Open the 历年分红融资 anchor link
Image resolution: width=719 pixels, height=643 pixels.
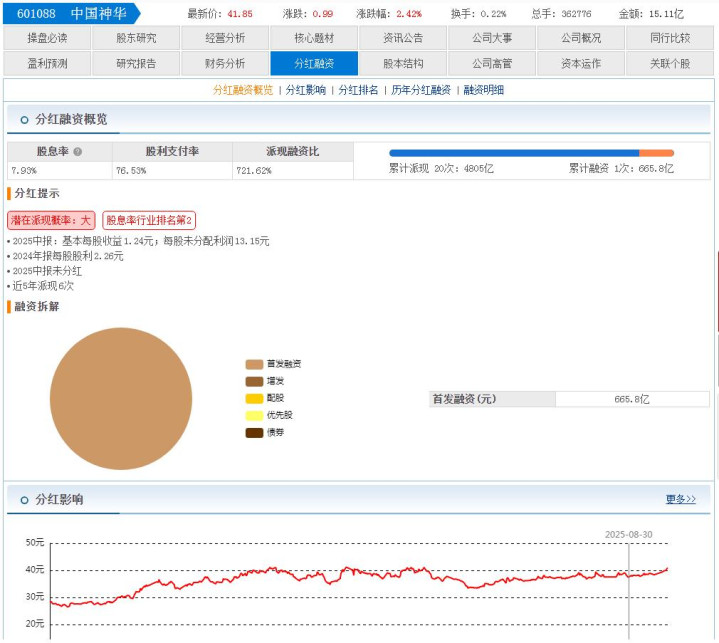(x=421, y=90)
